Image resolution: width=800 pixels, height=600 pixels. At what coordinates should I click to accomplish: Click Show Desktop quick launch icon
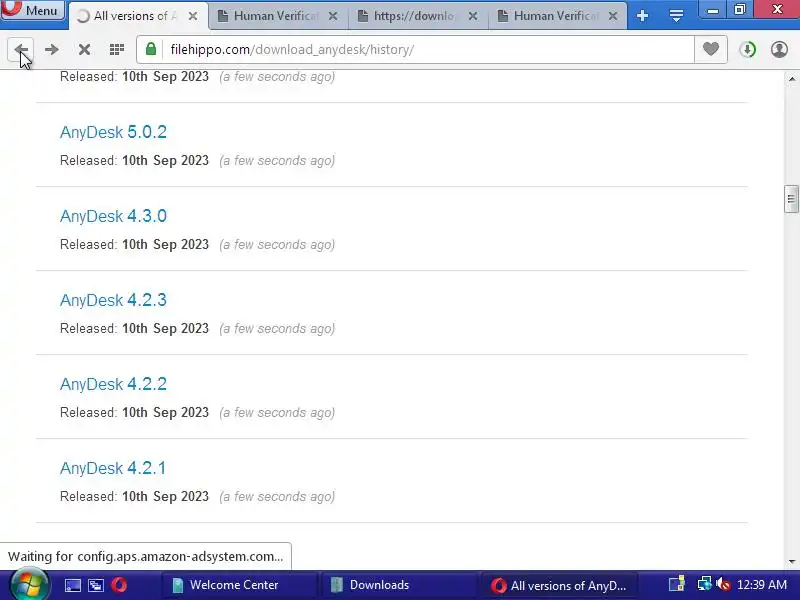[x=72, y=585]
